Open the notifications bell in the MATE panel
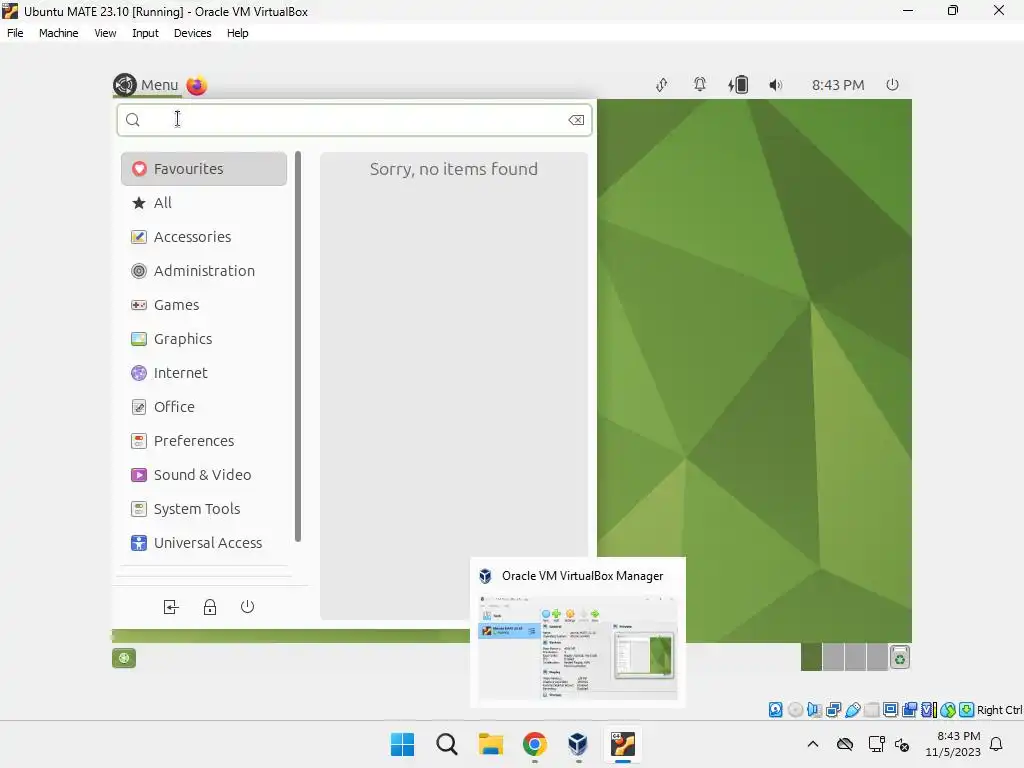The width and height of the screenshot is (1024, 768). (x=699, y=85)
